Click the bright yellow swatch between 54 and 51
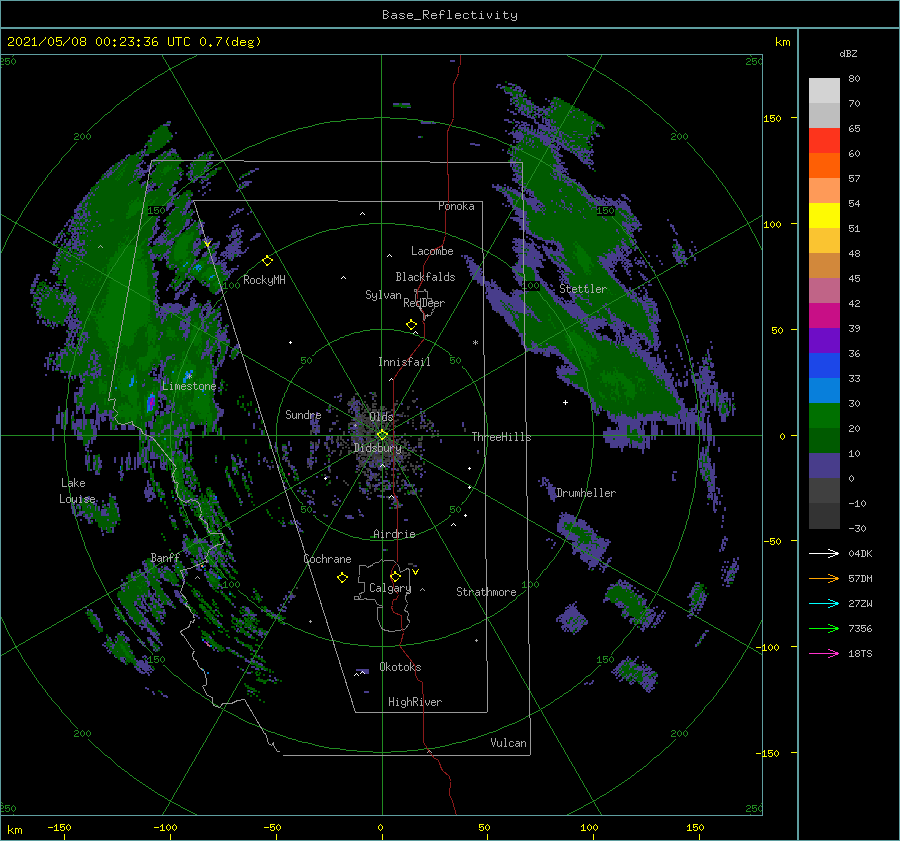The width and height of the screenshot is (900, 841). (824, 215)
